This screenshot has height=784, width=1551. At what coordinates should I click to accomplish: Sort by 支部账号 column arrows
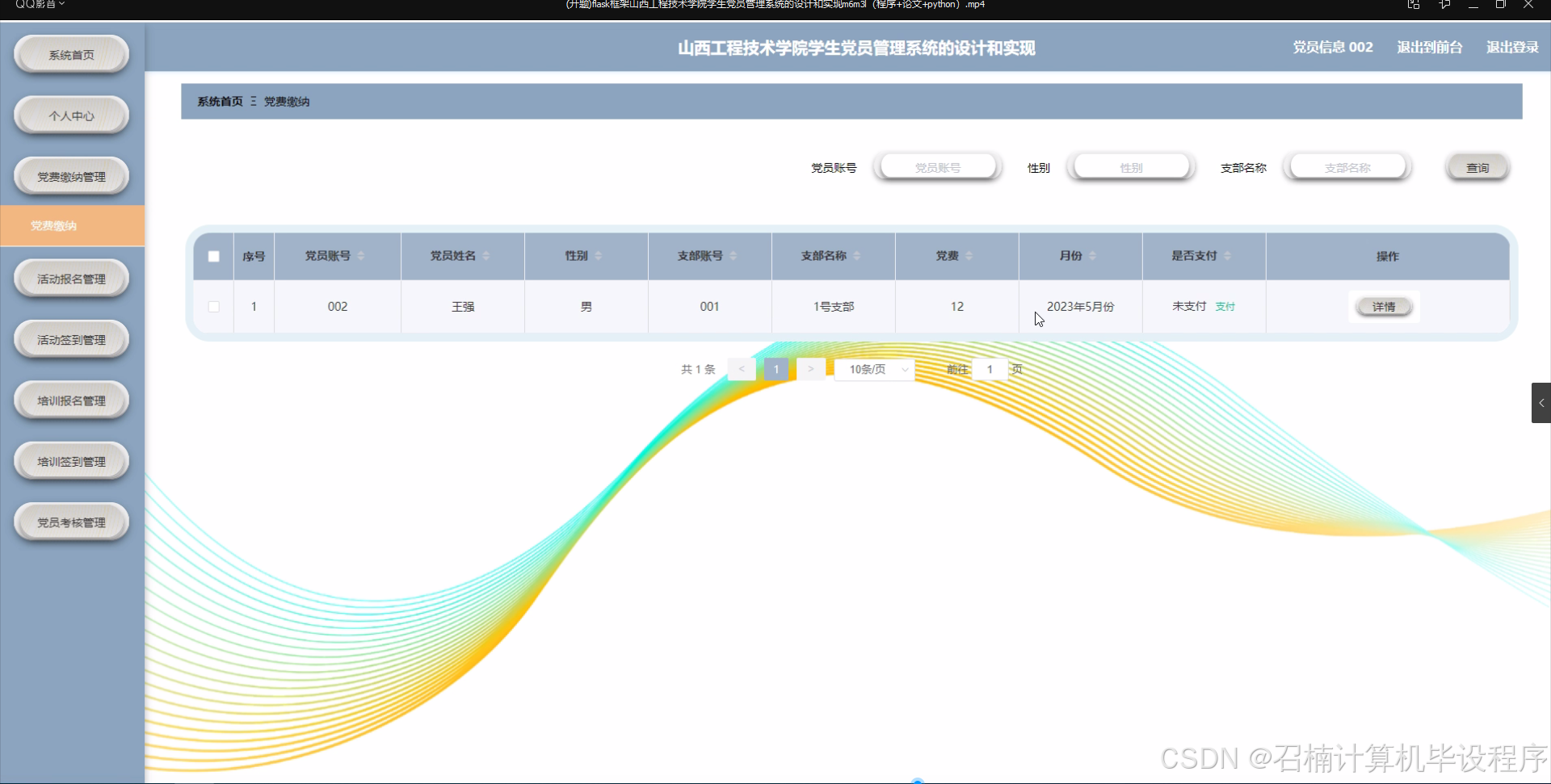pyautogui.click(x=733, y=256)
